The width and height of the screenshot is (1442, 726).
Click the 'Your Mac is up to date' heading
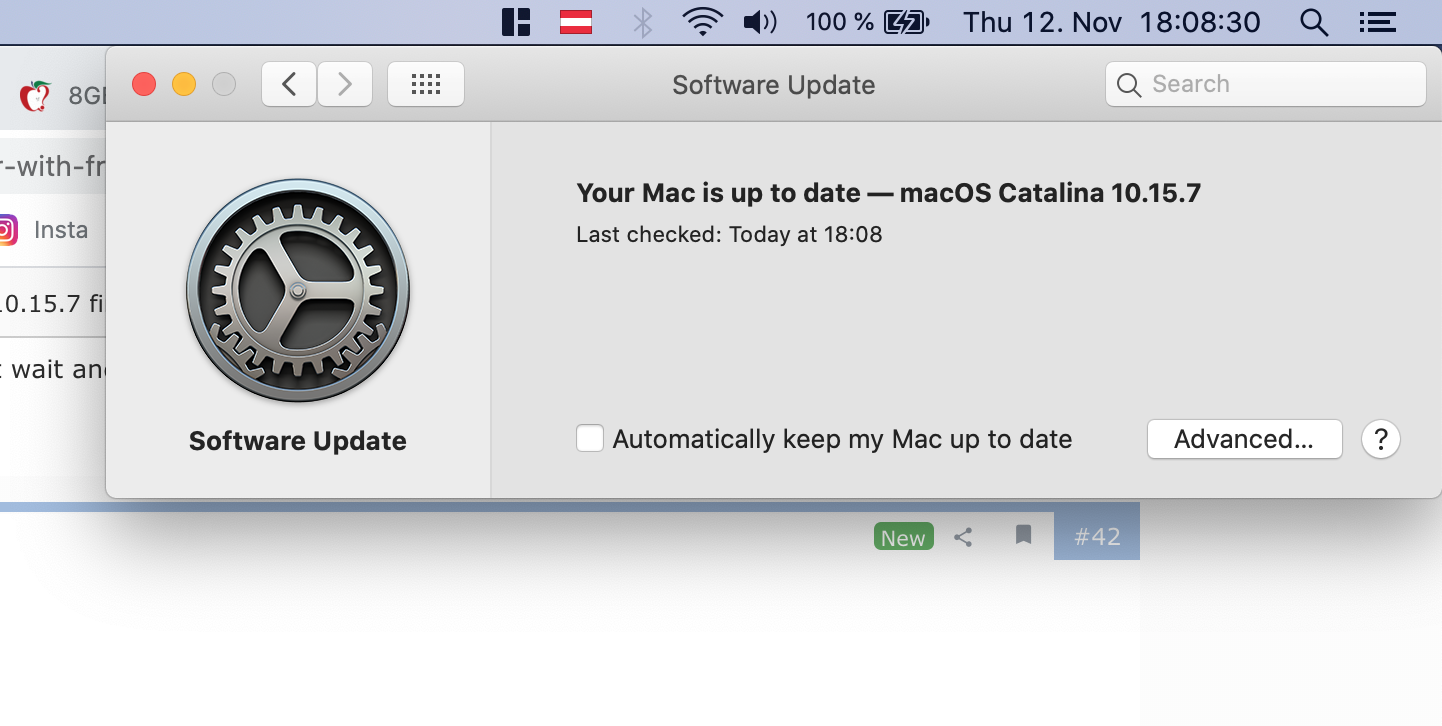click(888, 193)
